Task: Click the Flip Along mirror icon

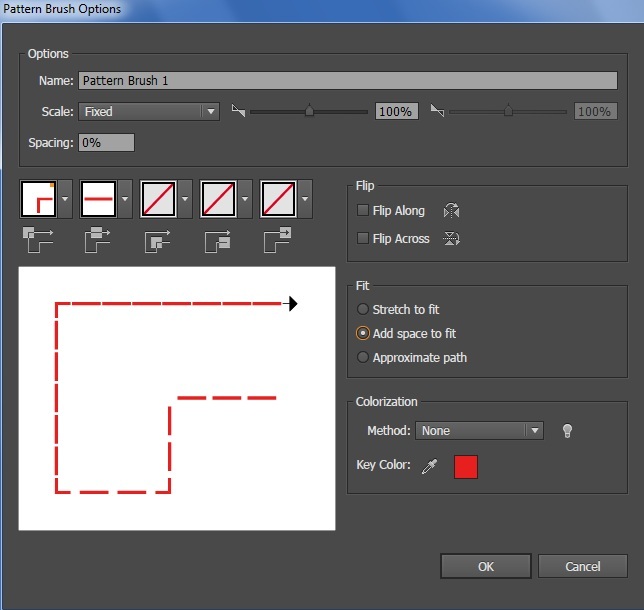Action: click(451, 211)
